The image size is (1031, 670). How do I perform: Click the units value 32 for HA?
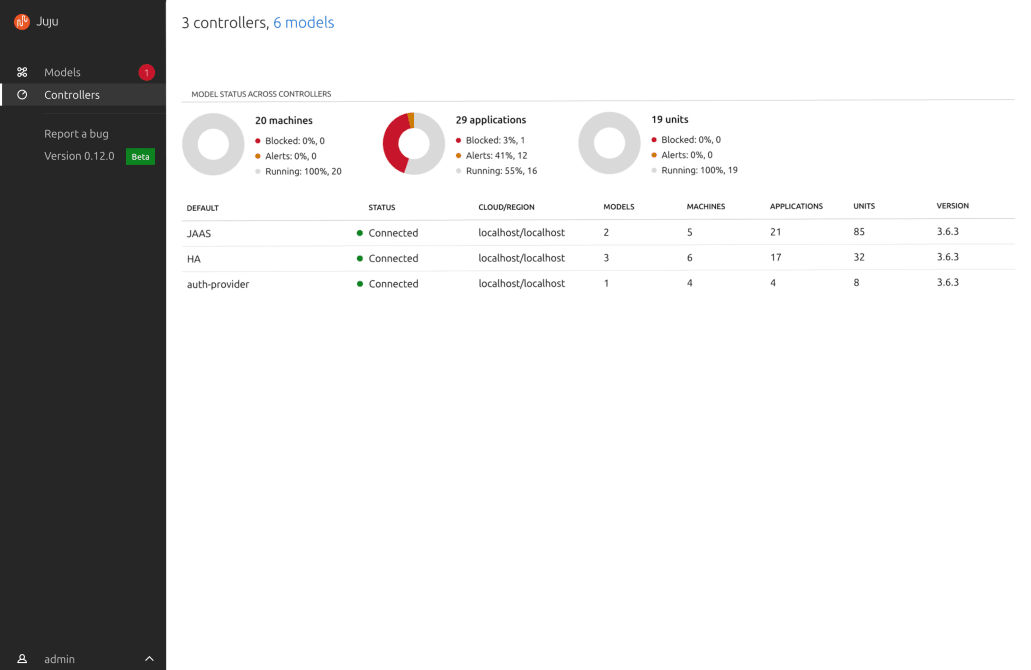[859, 257]
